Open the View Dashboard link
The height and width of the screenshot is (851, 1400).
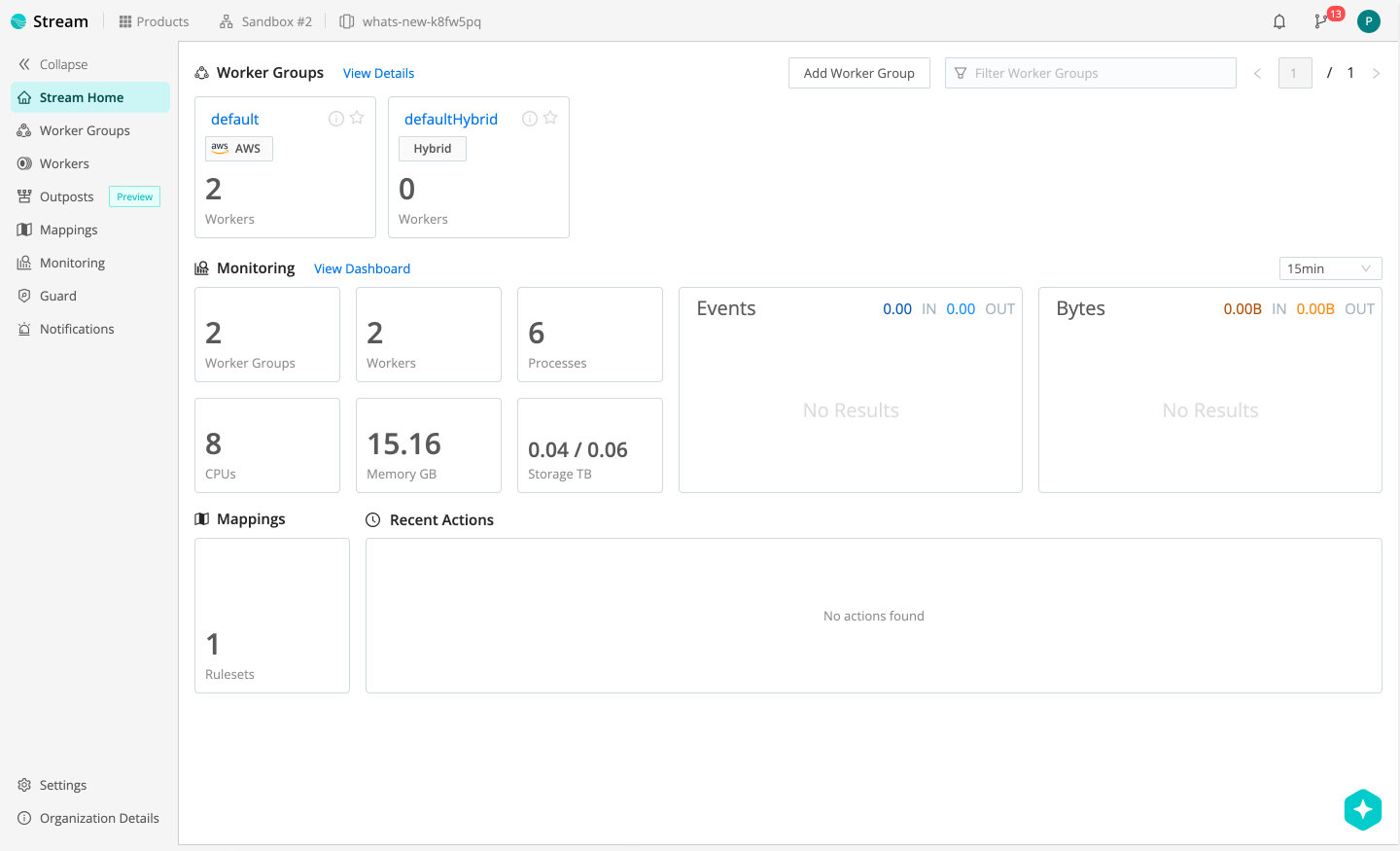tap(362, 268)
